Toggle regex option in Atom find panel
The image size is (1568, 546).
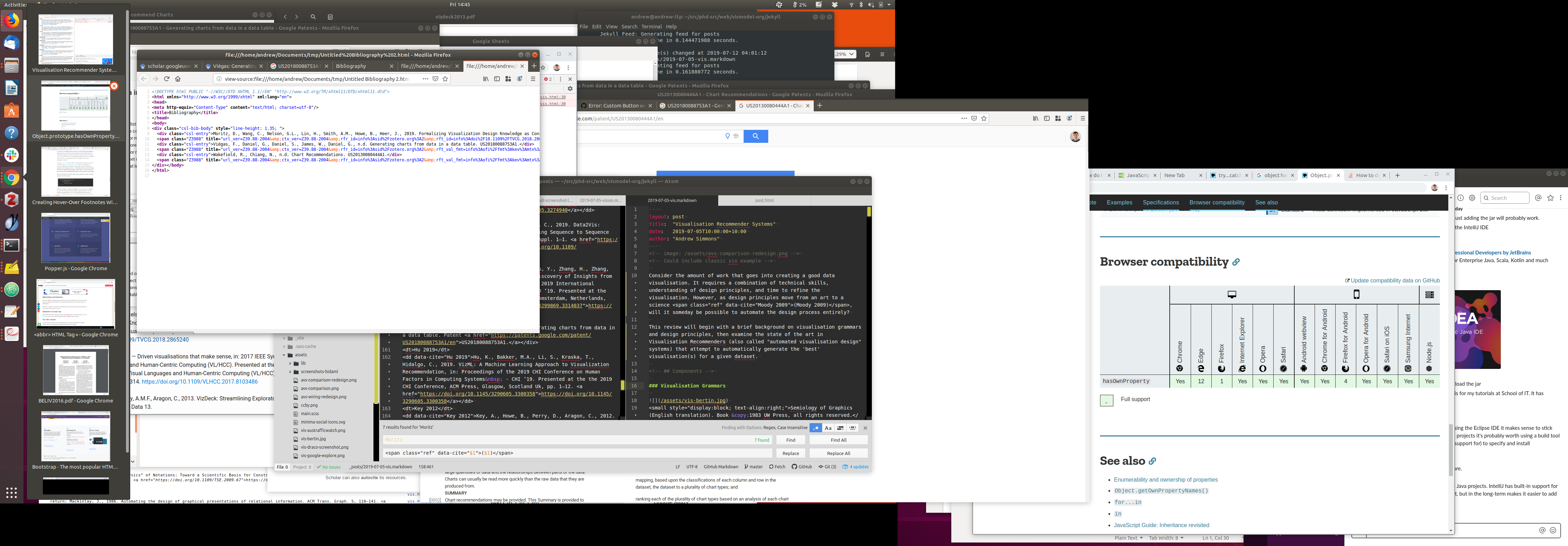tap(815, 428)
